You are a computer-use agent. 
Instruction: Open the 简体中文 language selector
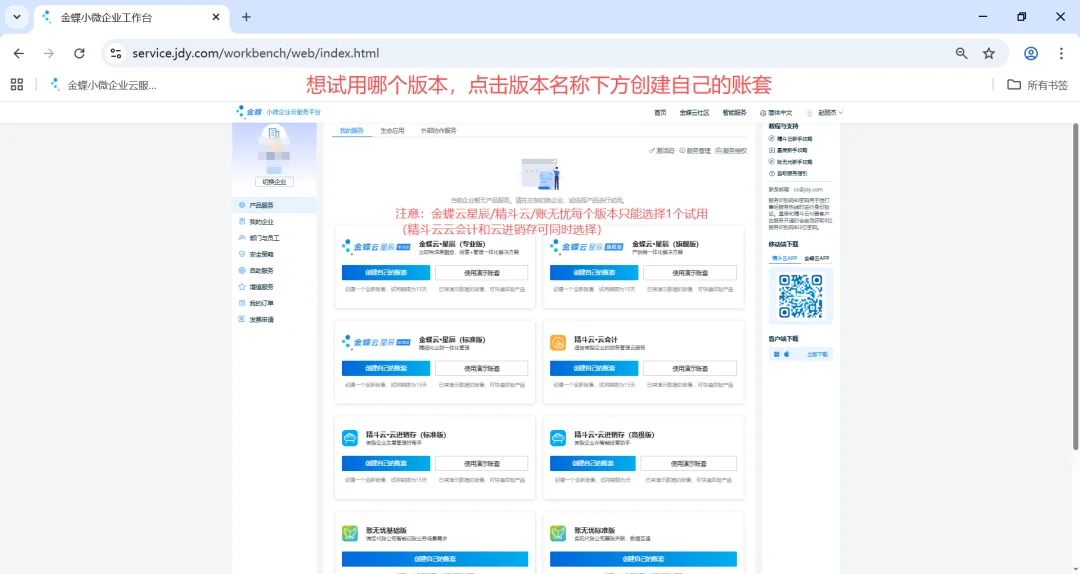(776, 112)
